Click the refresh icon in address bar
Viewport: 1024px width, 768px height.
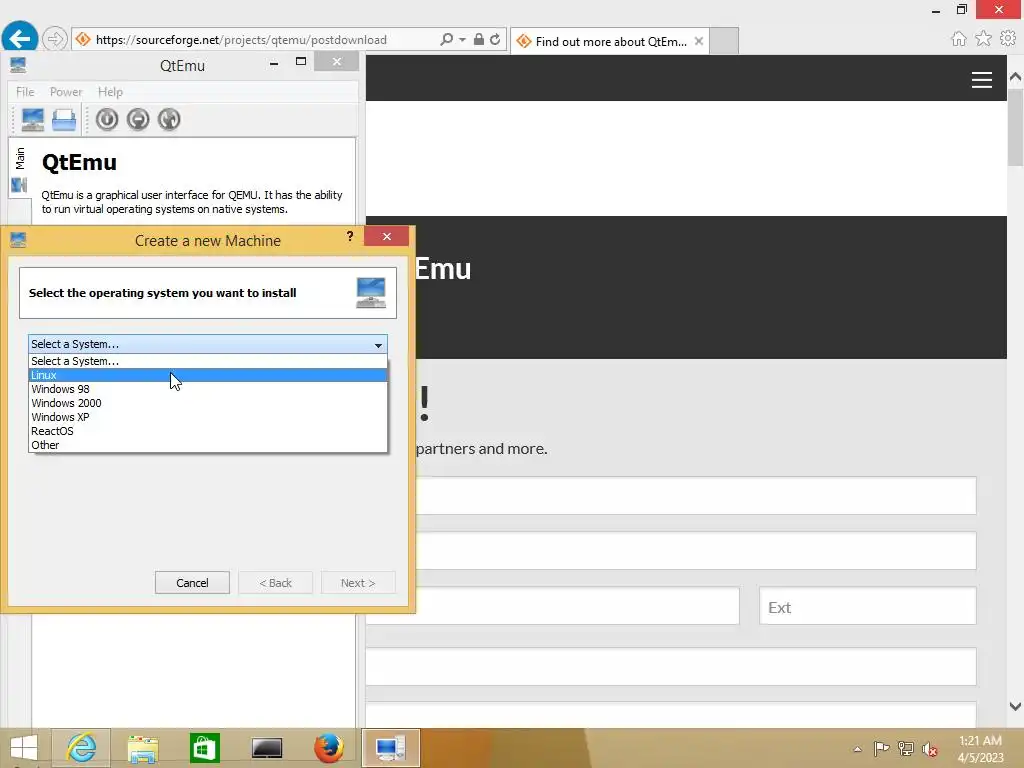(x=495, y=39)
